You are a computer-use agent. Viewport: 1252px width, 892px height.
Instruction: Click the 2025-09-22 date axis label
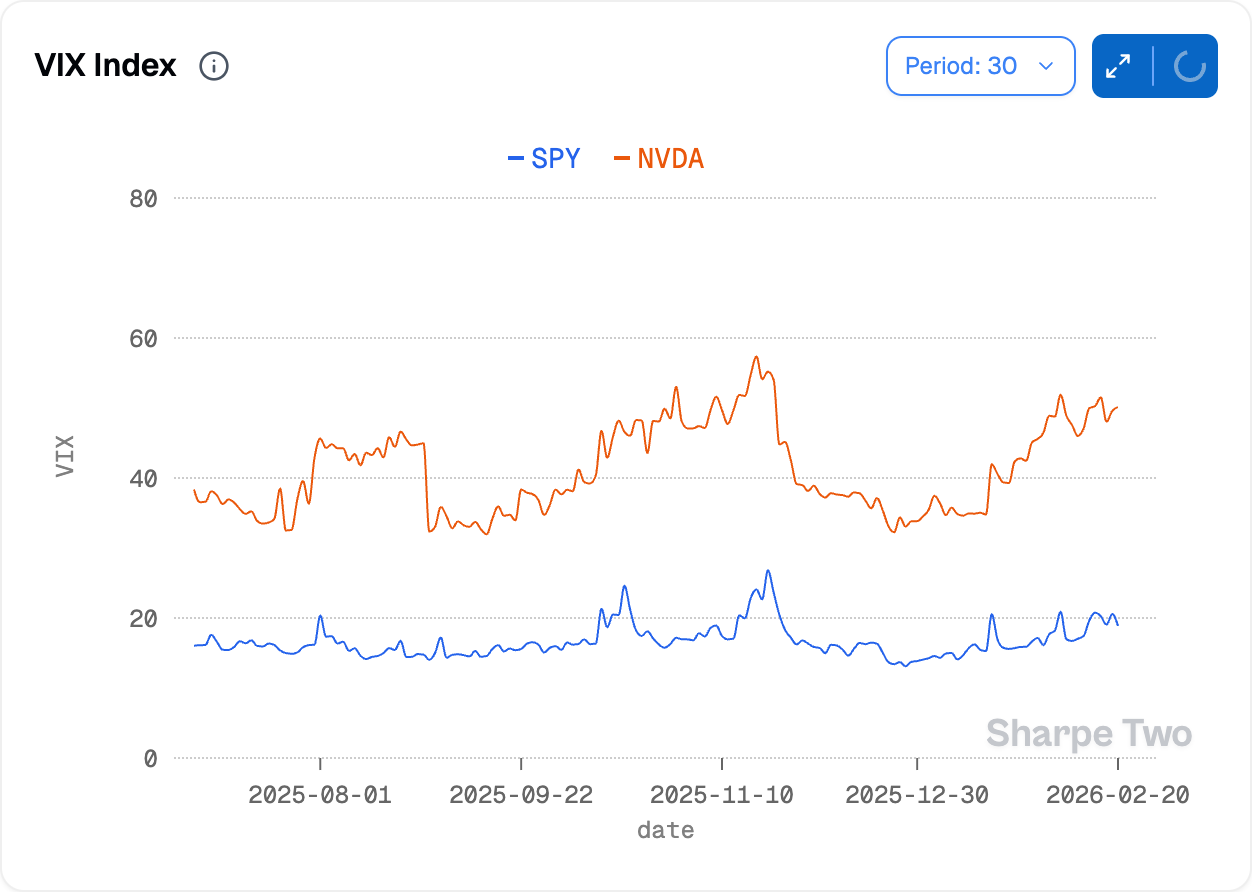[x=521, y=795]
